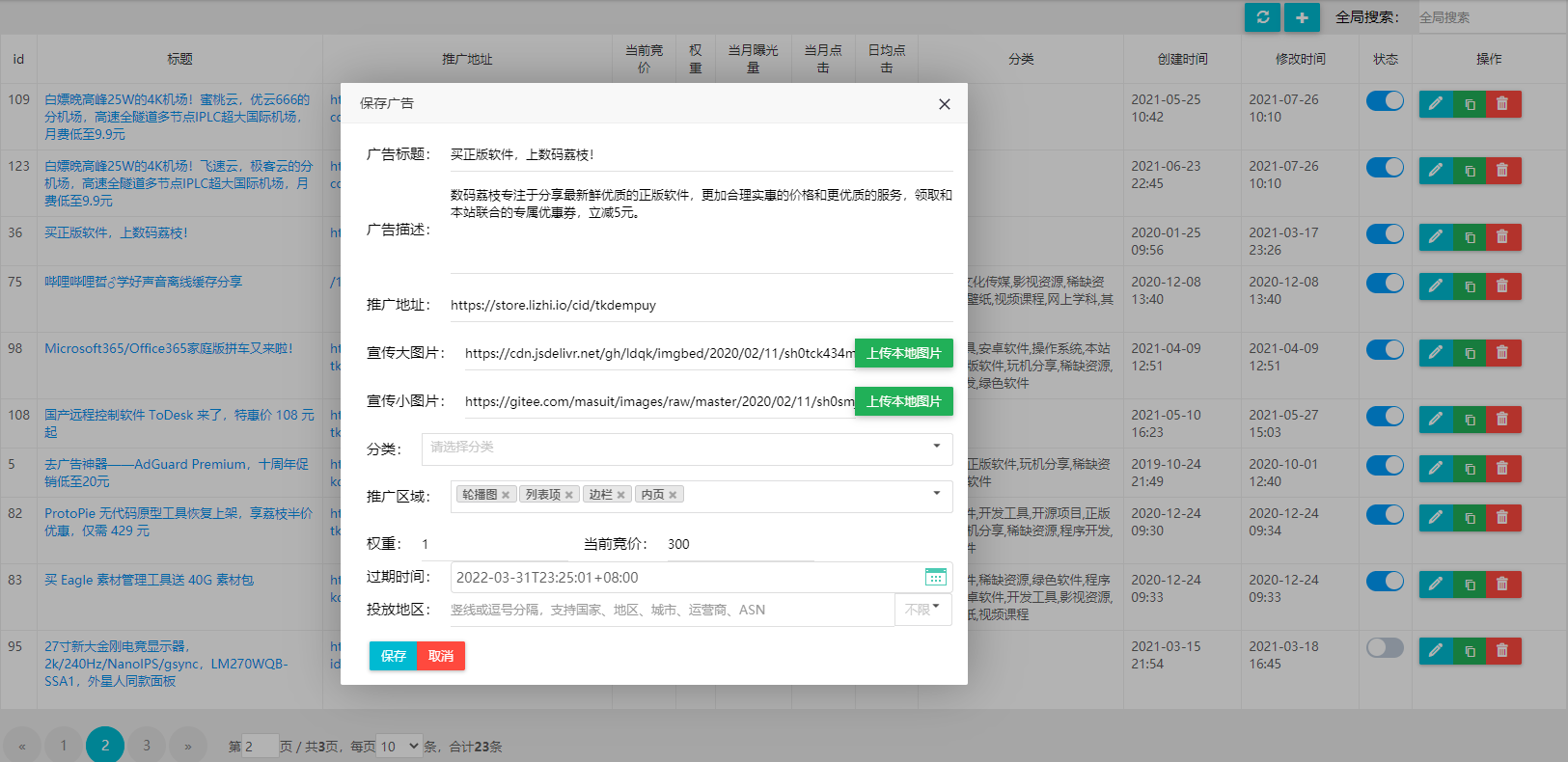
Task: Click the refresh icon button in top toolbar
Action: [x=1262, y=17]
